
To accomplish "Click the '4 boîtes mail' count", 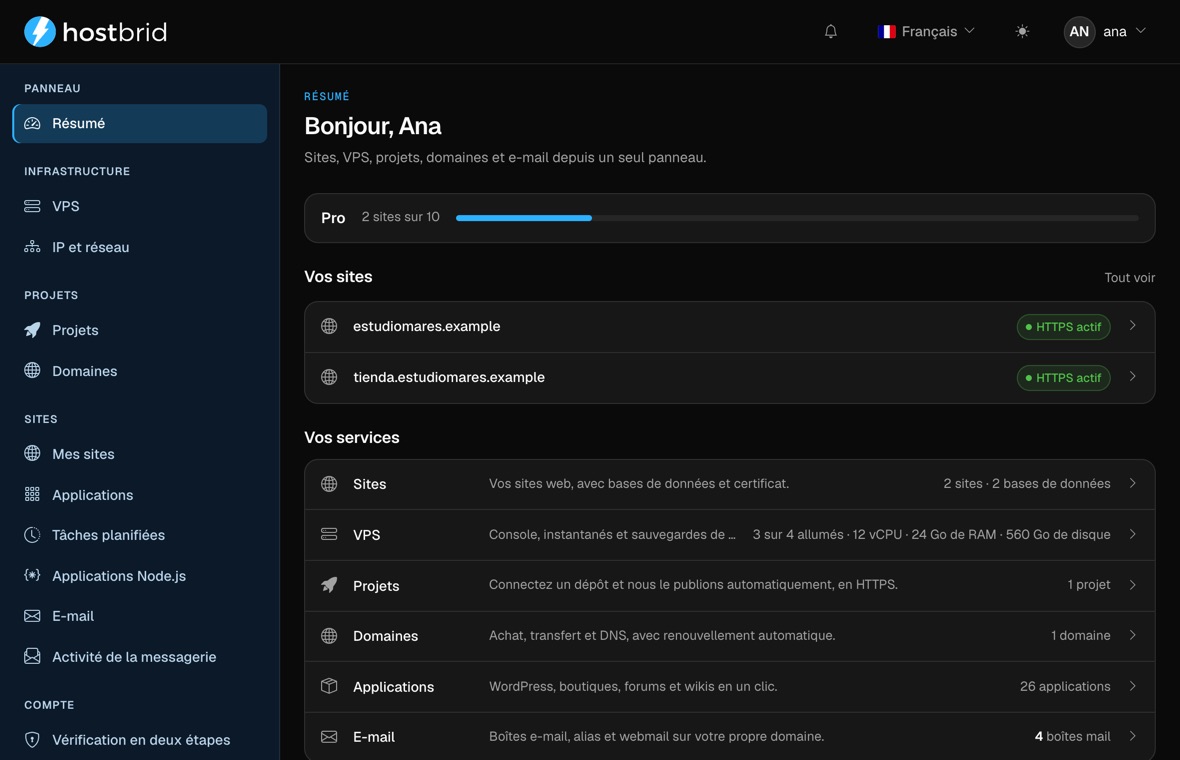I will (x=1072, y=737).
